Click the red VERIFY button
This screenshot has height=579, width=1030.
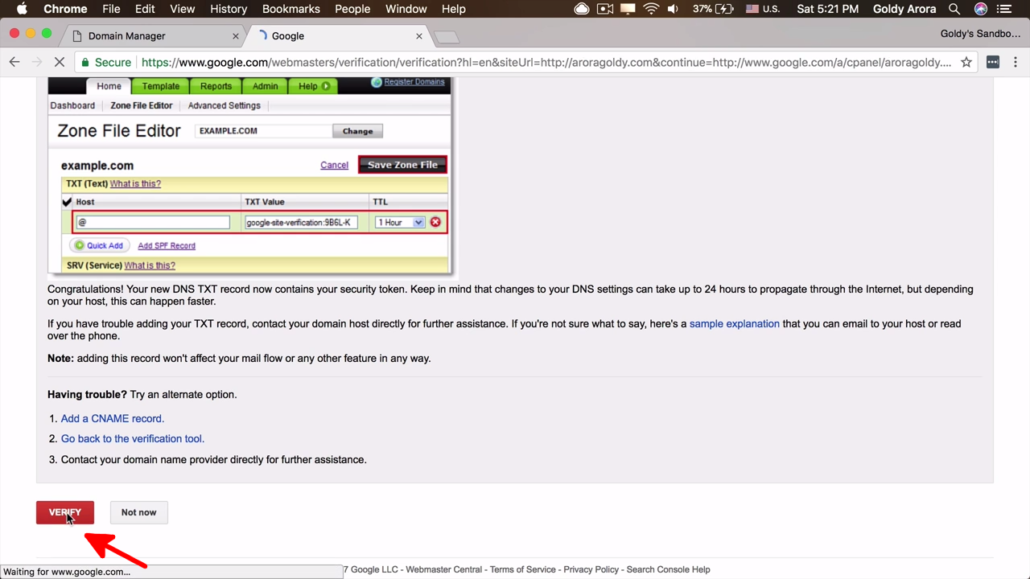65,513
